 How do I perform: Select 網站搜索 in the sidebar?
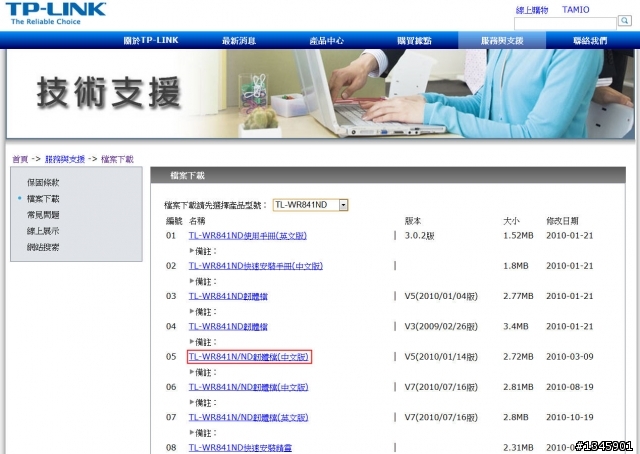click(x=43, y=247)
